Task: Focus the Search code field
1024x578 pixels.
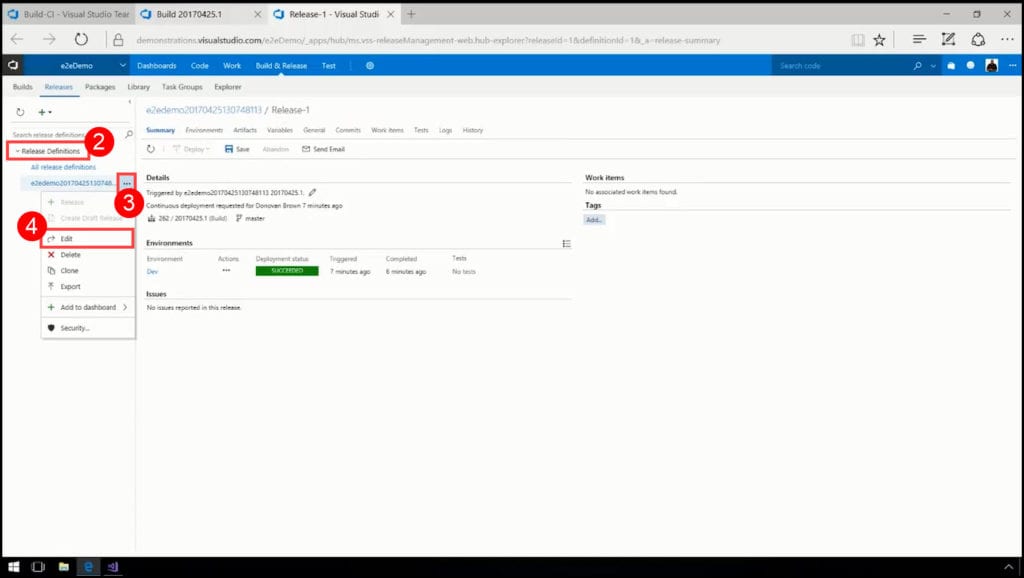Action: [x=842, y=66]
